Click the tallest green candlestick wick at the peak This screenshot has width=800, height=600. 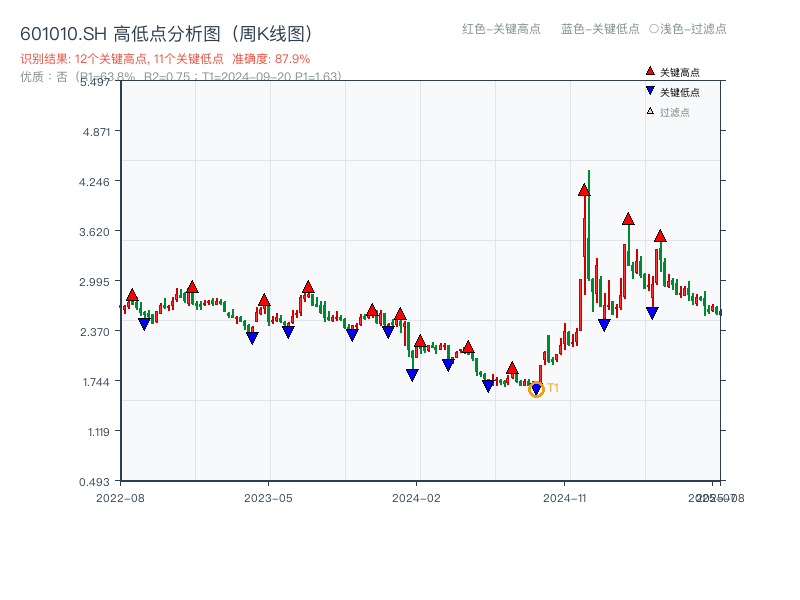click(589, 224)
